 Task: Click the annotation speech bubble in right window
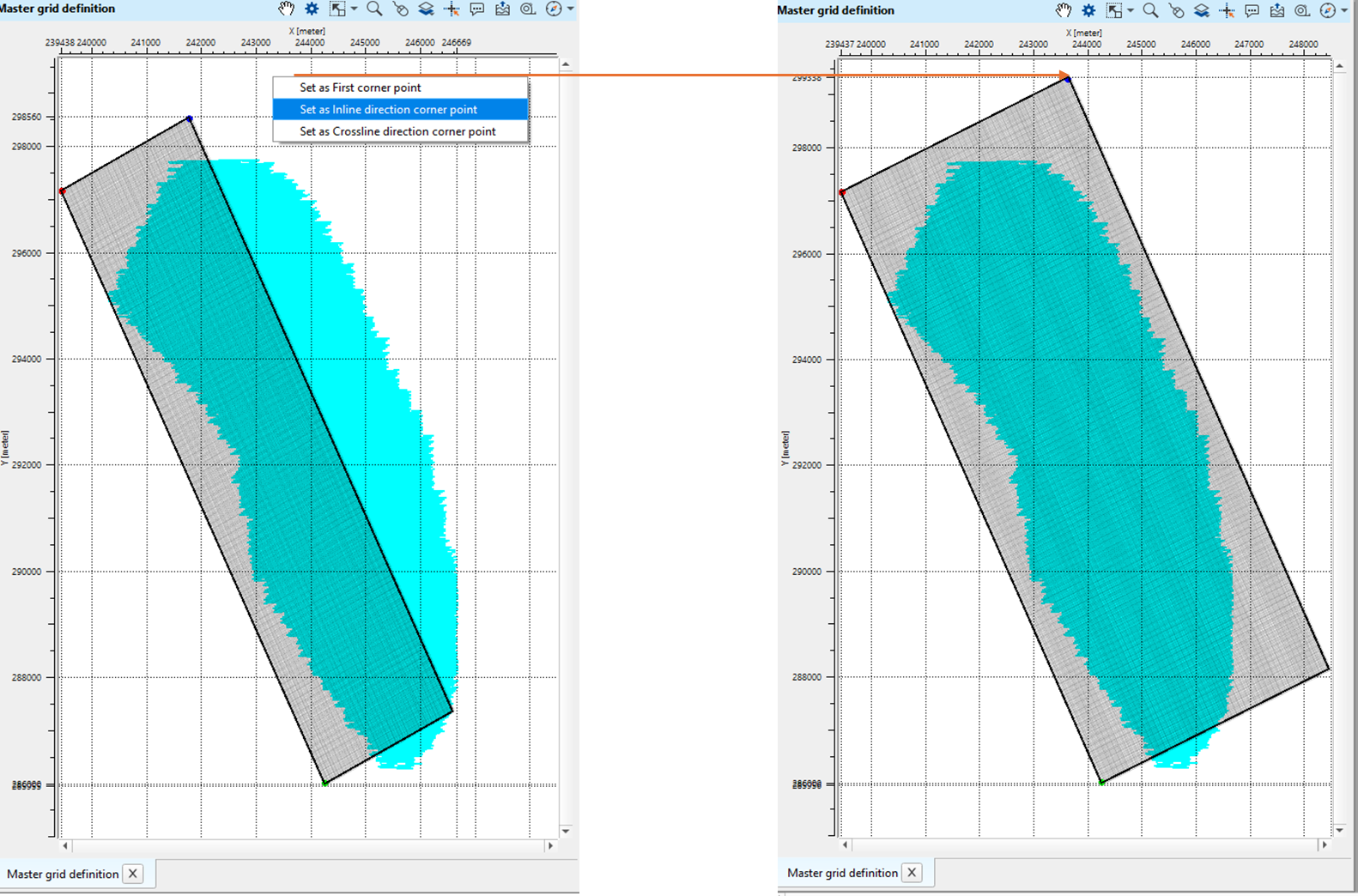click(1252, 10)
